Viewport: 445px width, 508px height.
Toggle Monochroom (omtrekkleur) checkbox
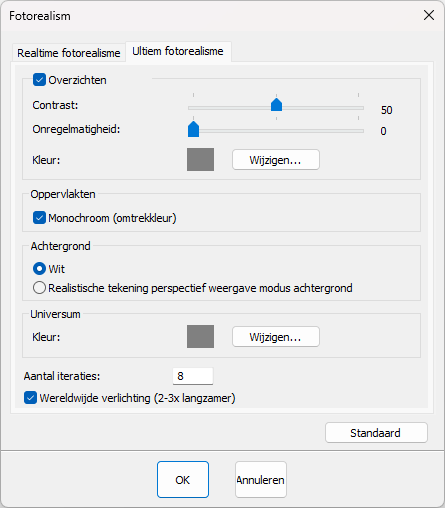[x=39, y=218]
